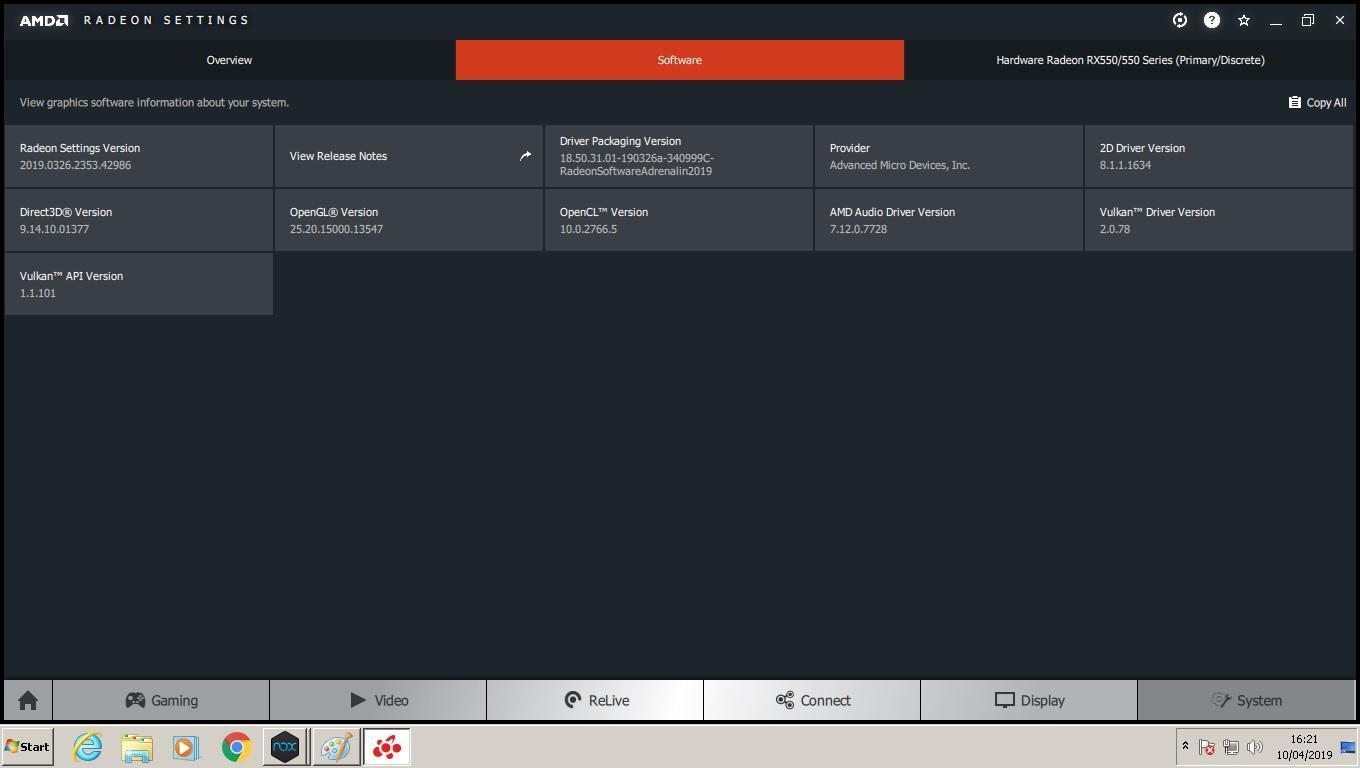Open View Release Notes tile
Image resolution: width=1360 pixels, height=768 pixels.
(409, 156)
